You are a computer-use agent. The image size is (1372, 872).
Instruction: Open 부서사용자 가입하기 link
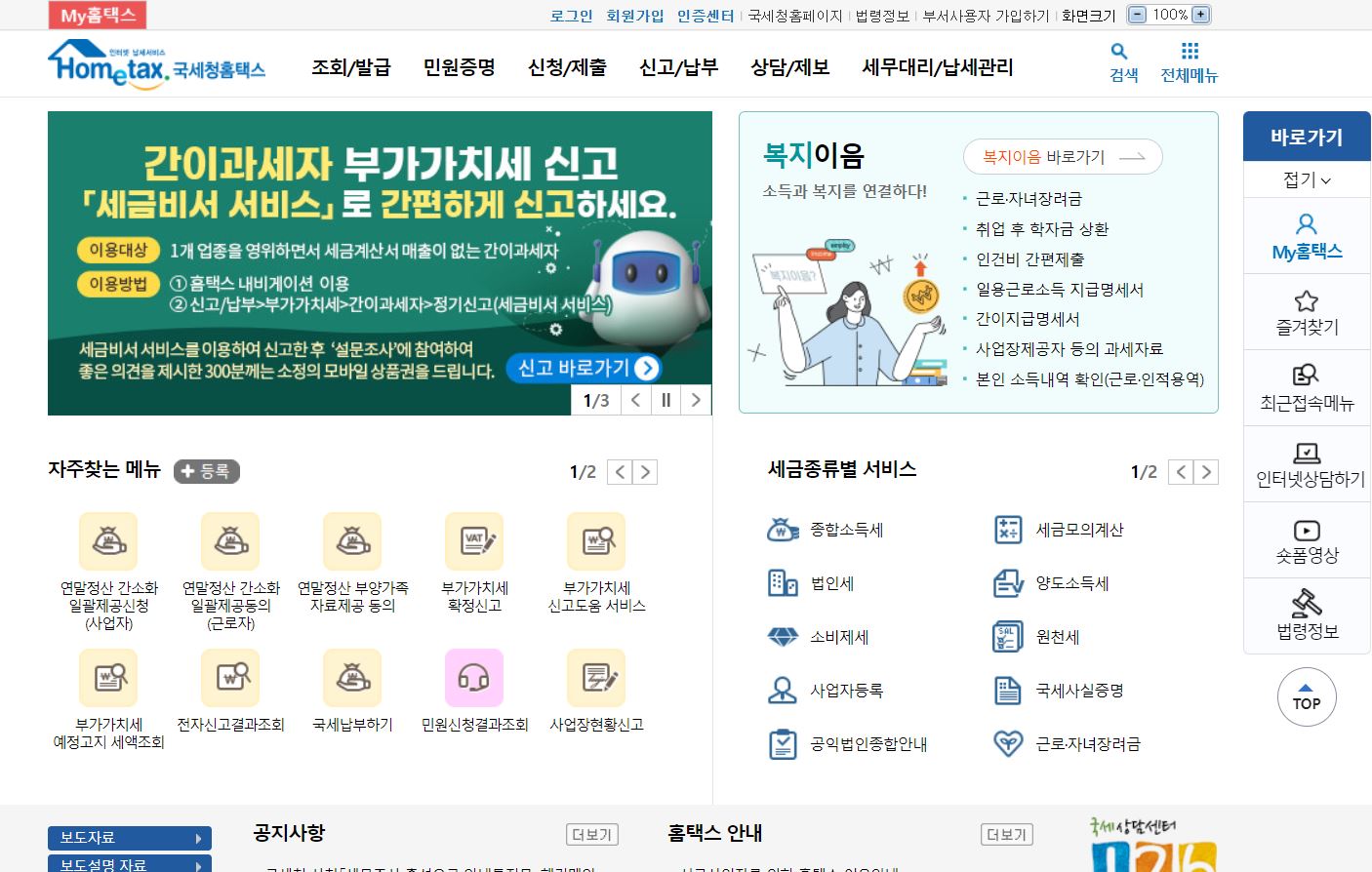[x=986, y=16]
